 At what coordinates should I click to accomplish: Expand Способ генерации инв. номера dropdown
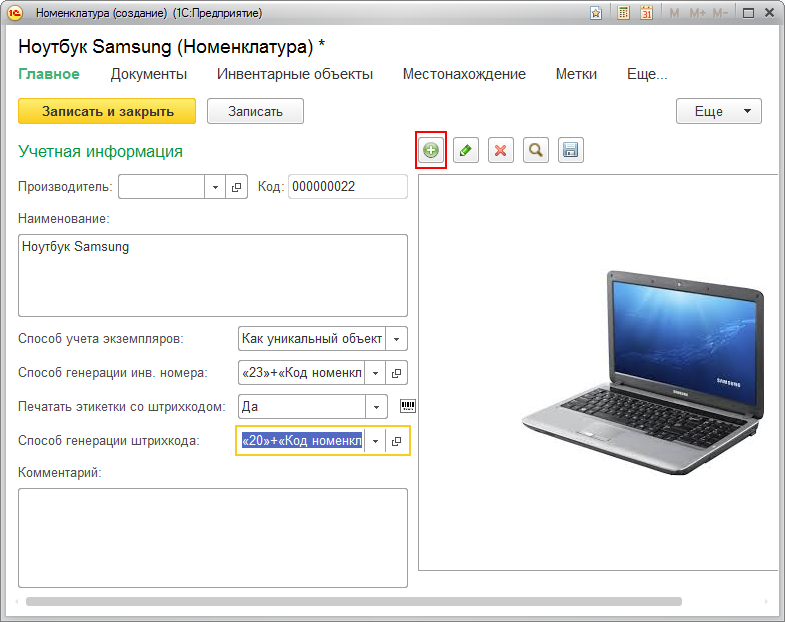[x=375, y=373]
